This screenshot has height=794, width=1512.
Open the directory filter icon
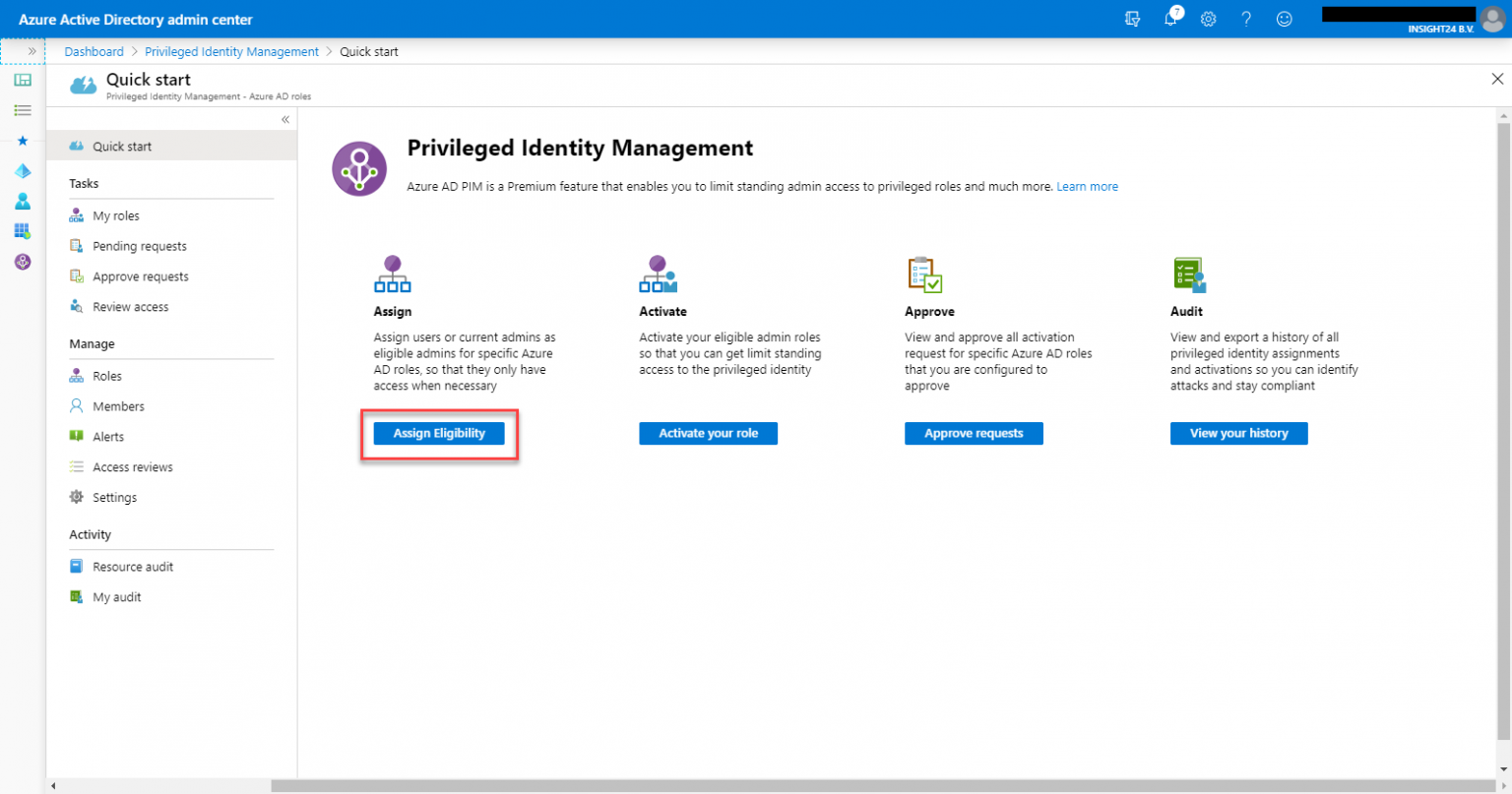pyautogui.click(x=1132, y=18)
